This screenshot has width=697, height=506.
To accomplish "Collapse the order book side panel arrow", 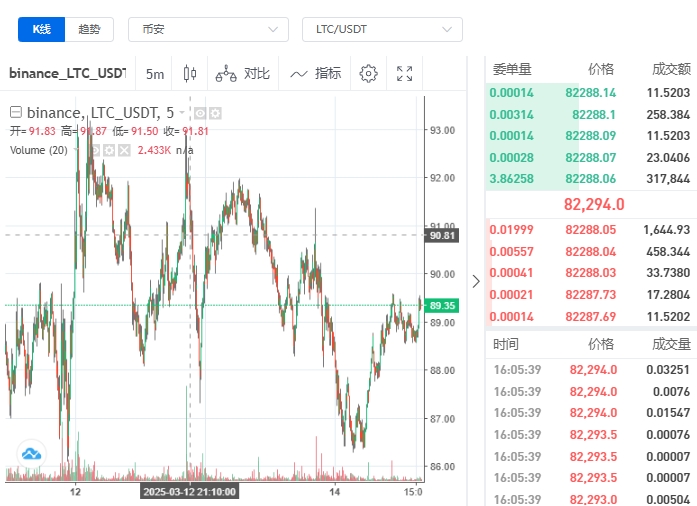I will 476,281.
